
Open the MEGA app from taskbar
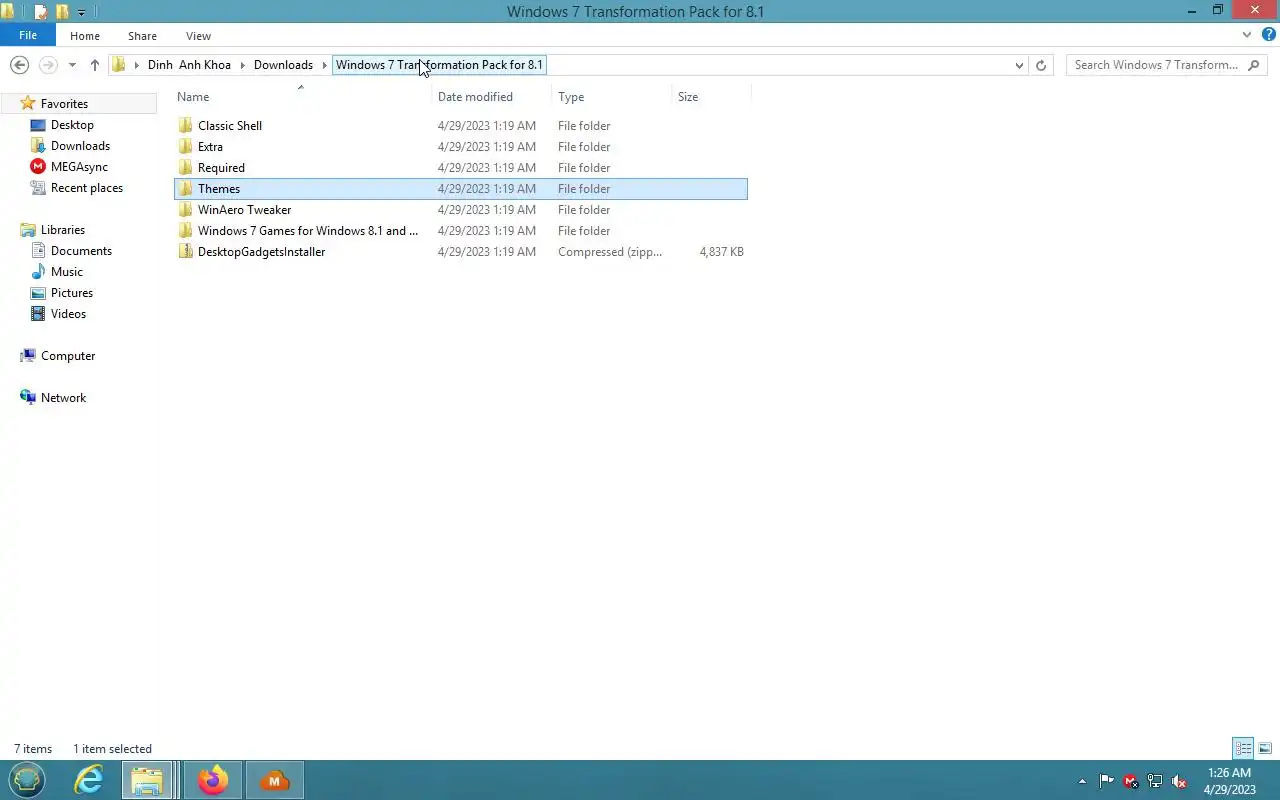coord(274,780)
